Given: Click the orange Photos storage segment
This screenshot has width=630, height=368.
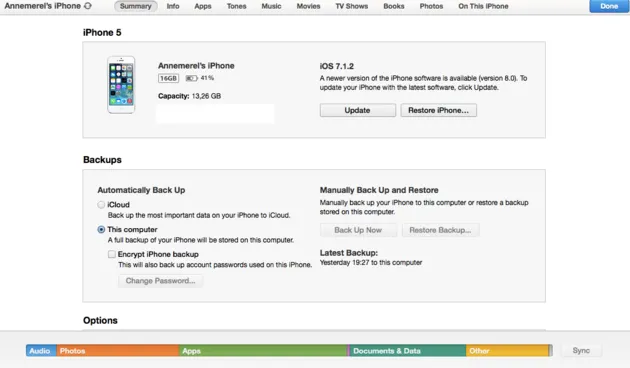Looking at the screenshot, I should (118, 351).
